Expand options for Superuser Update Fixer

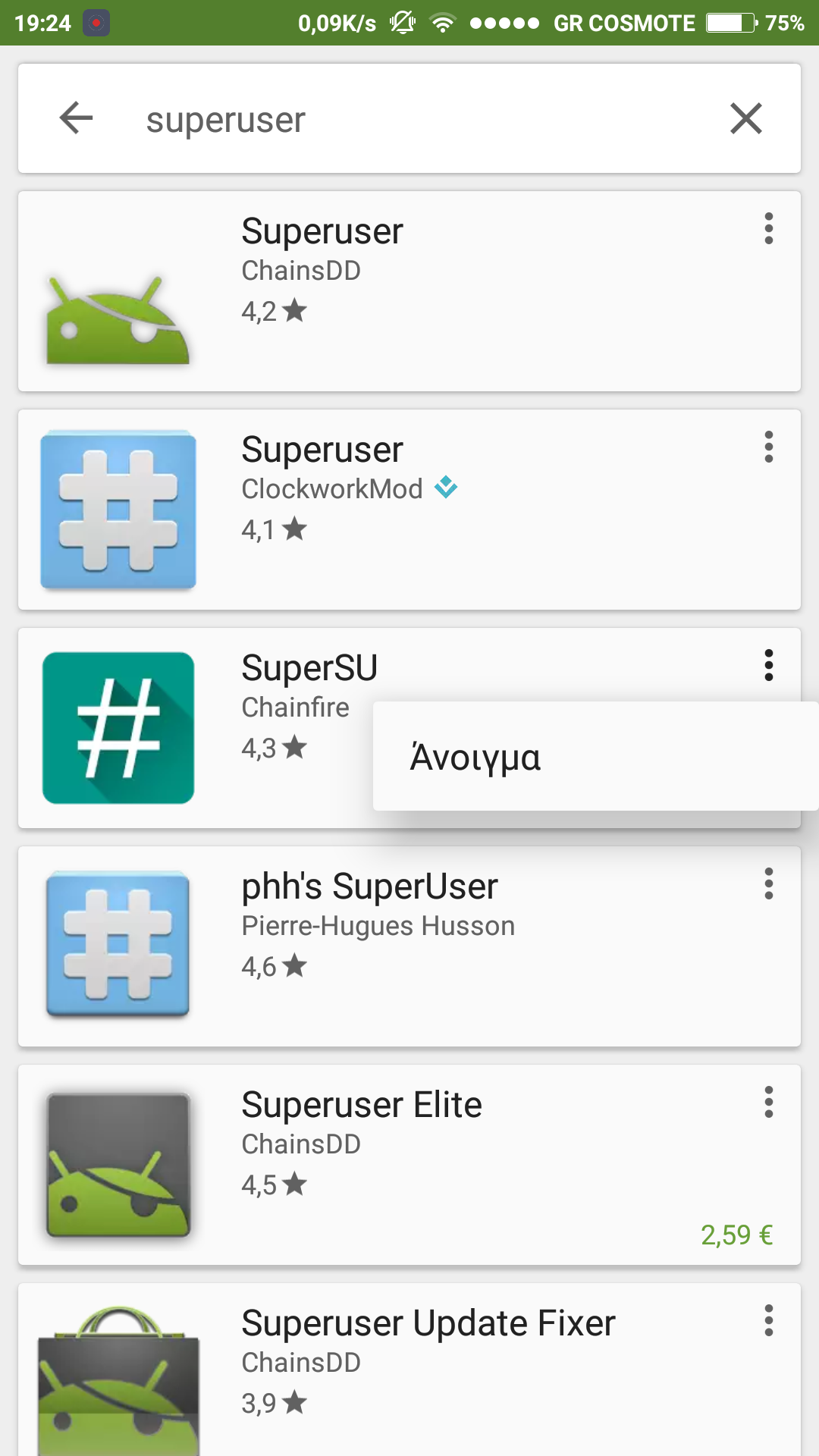coord(769,1320)
